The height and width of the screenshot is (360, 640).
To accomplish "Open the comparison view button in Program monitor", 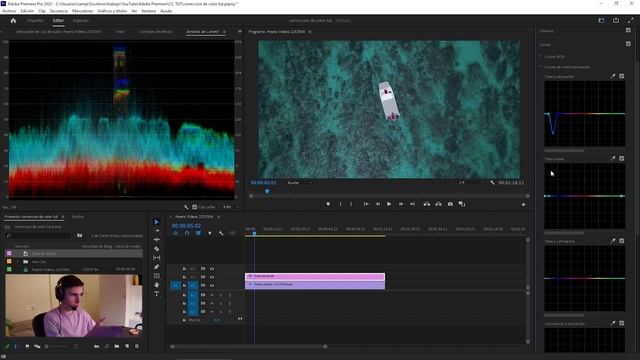I will pyautogui.click(x=462, y=204).
